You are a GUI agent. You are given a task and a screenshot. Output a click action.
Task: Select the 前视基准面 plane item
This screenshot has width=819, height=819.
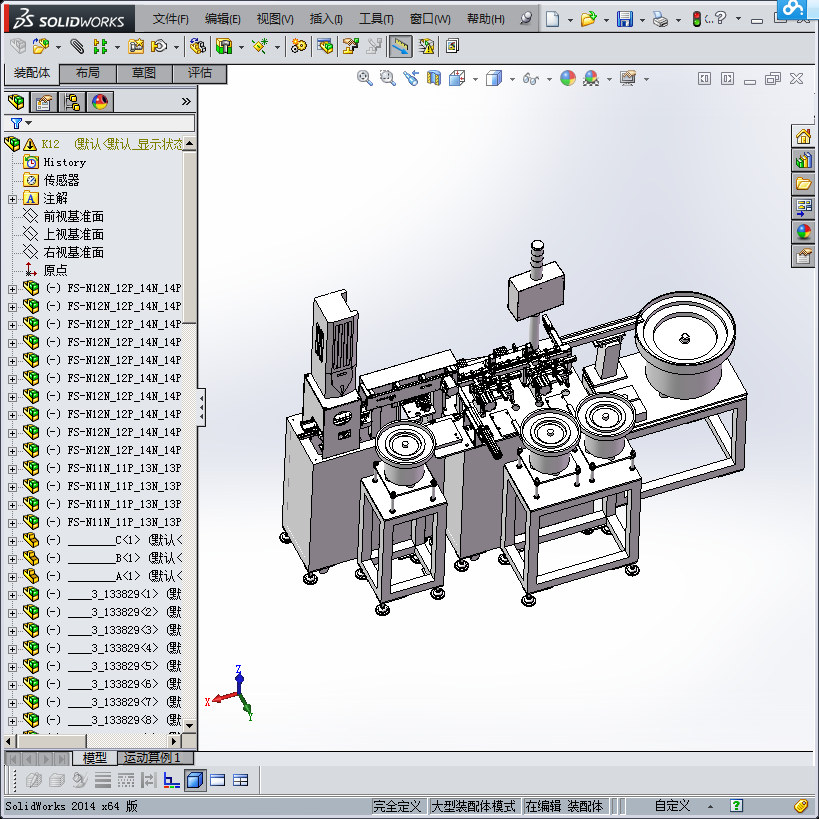(x=74, y=217)
